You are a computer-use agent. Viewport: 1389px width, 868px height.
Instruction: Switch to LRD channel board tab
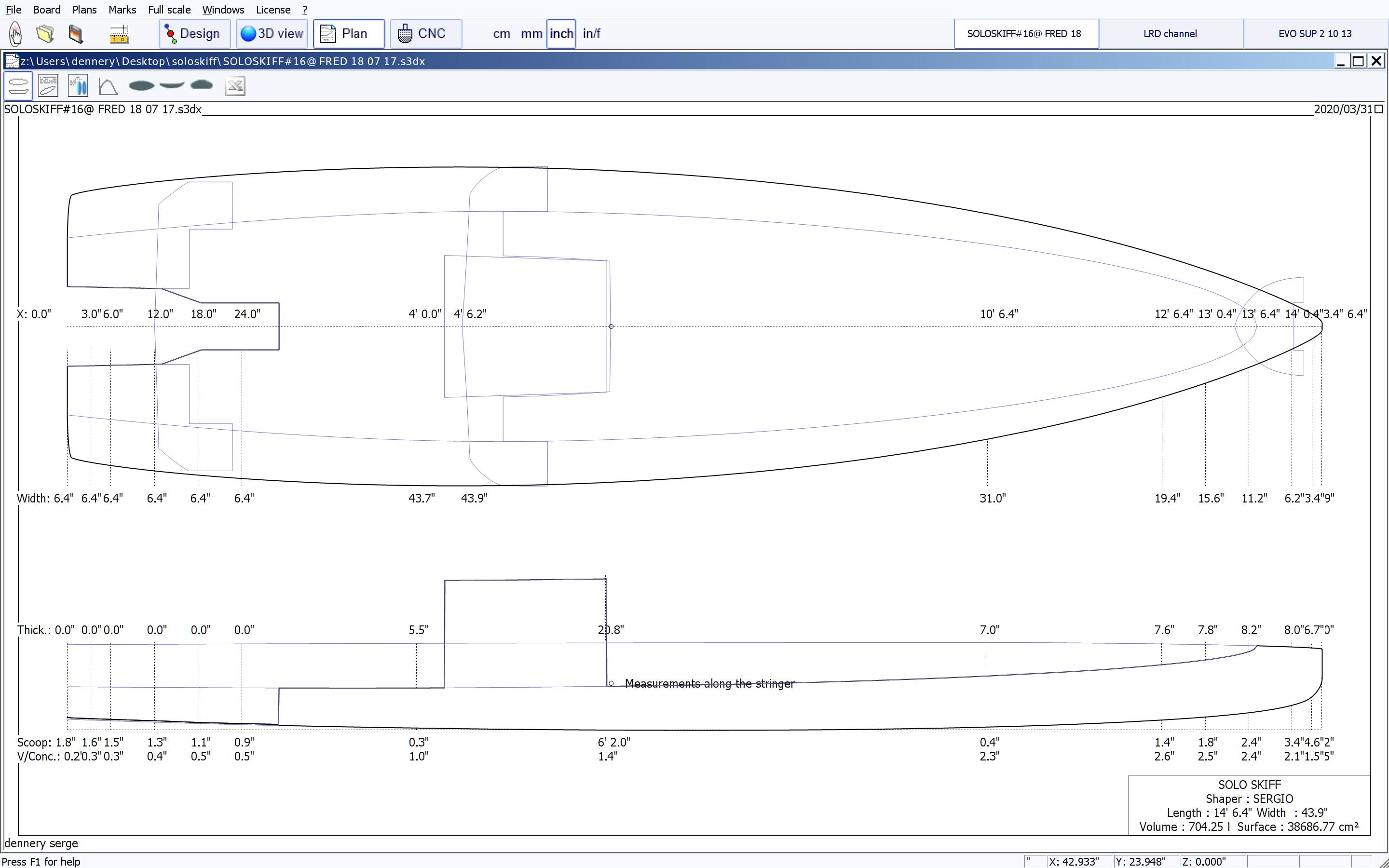pyautogui.click(x=1170, y=34)
